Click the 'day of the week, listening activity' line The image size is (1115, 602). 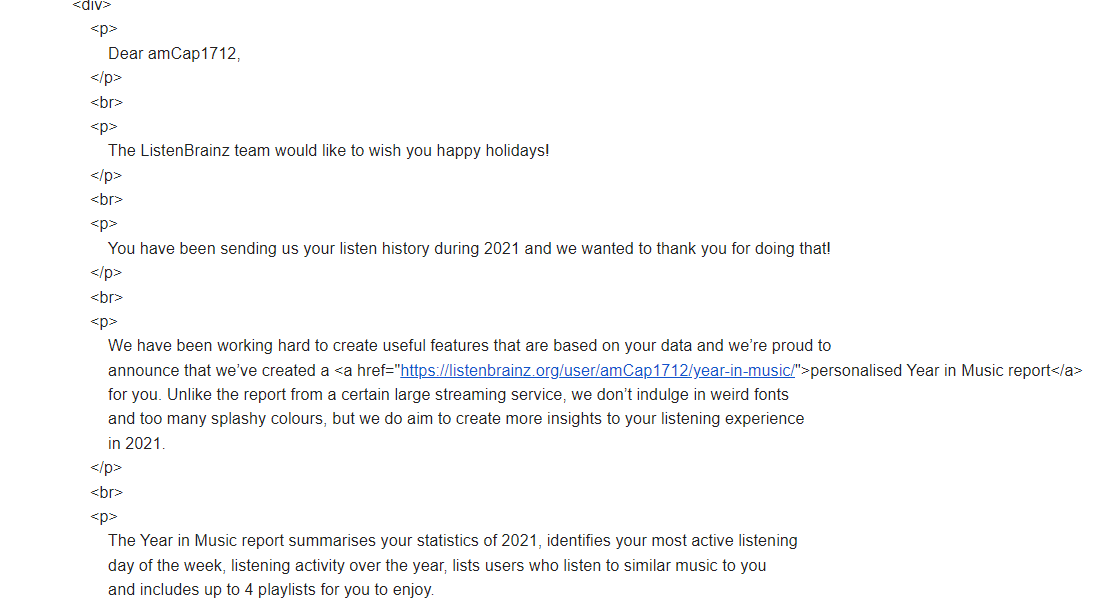437,566
